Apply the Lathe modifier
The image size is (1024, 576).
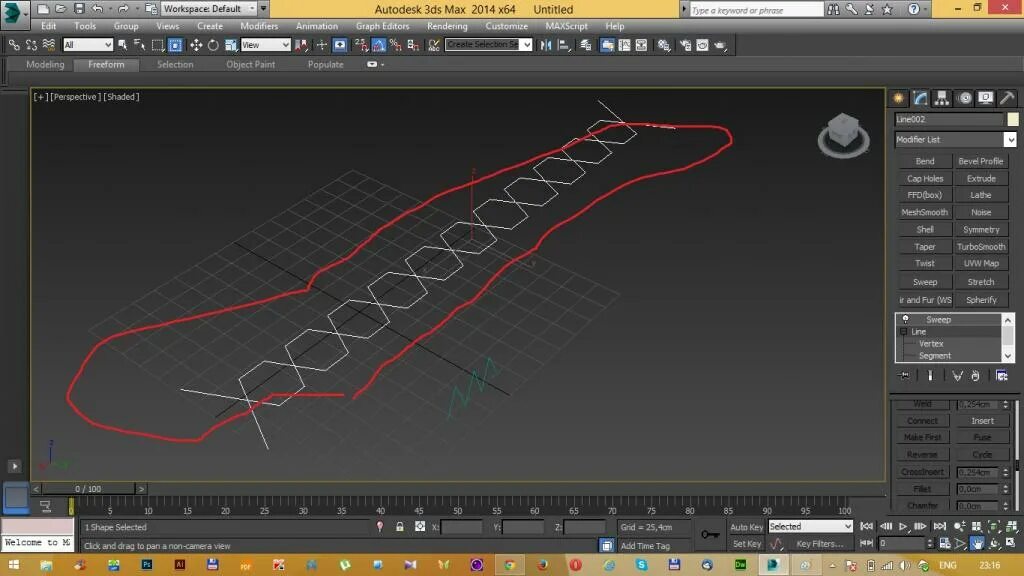point(981,194)
